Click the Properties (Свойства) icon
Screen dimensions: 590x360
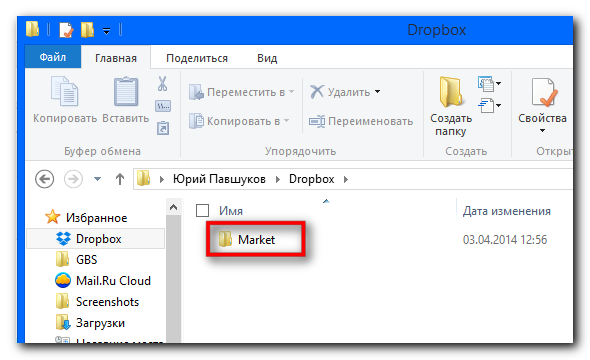(x=543, y=92)
